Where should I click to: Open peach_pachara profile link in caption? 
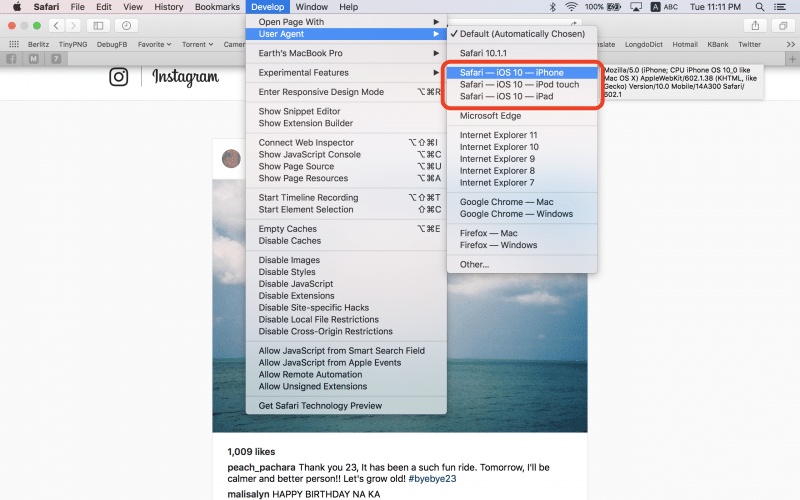click(x=261, y=467)
